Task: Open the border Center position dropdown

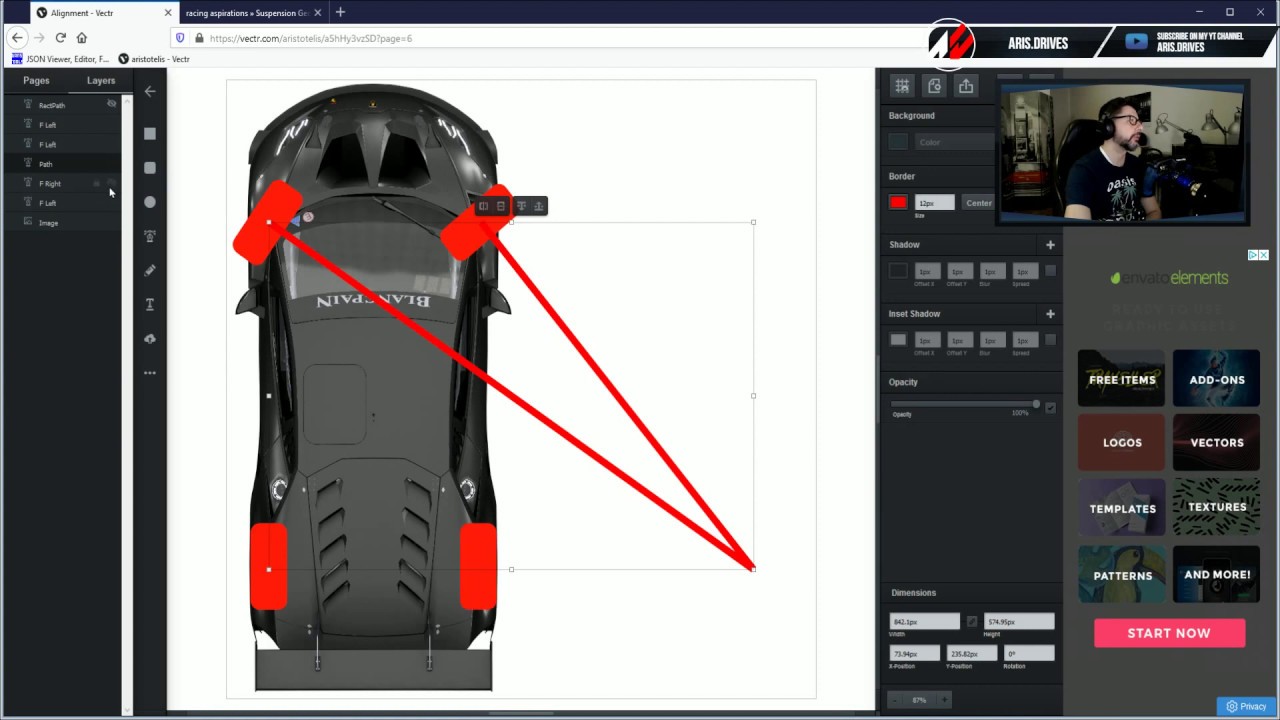Action: point(978,203)
